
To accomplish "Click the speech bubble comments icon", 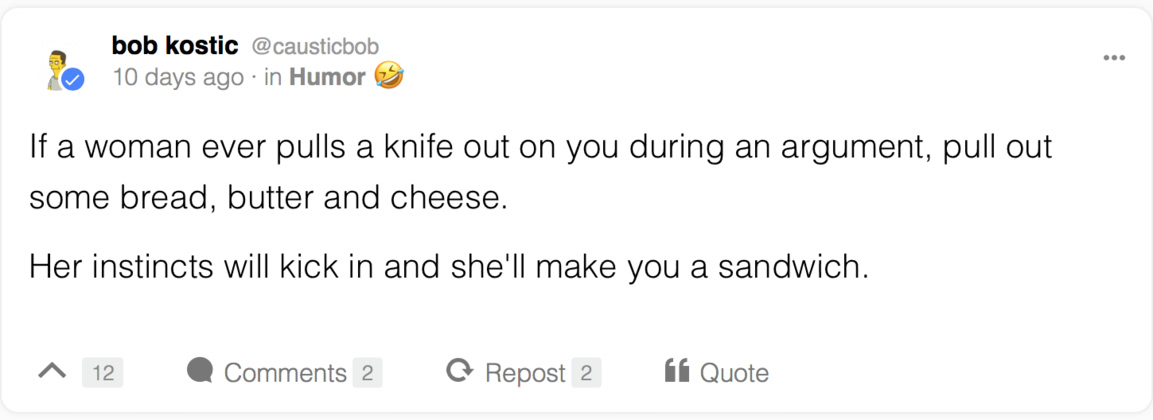I will [199, 371].
